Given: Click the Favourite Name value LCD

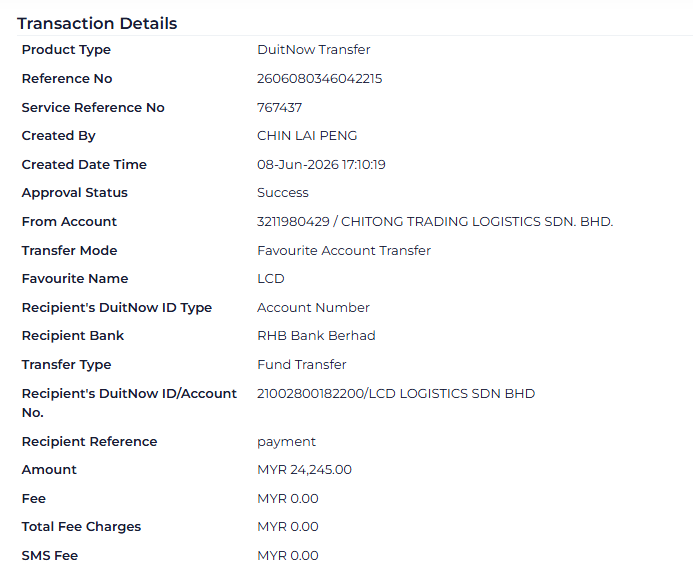Looking at the screenshot, I should click(x=271, y=279).
